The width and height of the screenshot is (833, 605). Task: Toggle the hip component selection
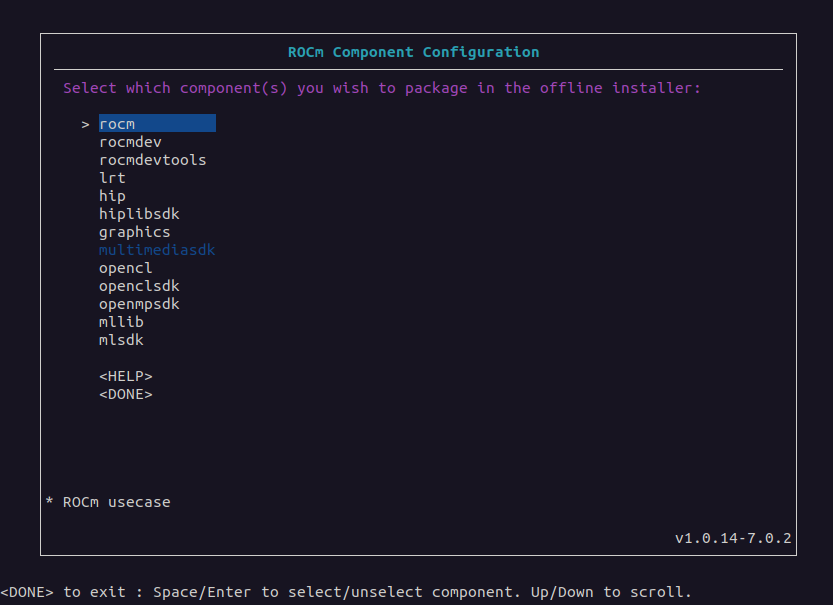click(x=112, y=196)
